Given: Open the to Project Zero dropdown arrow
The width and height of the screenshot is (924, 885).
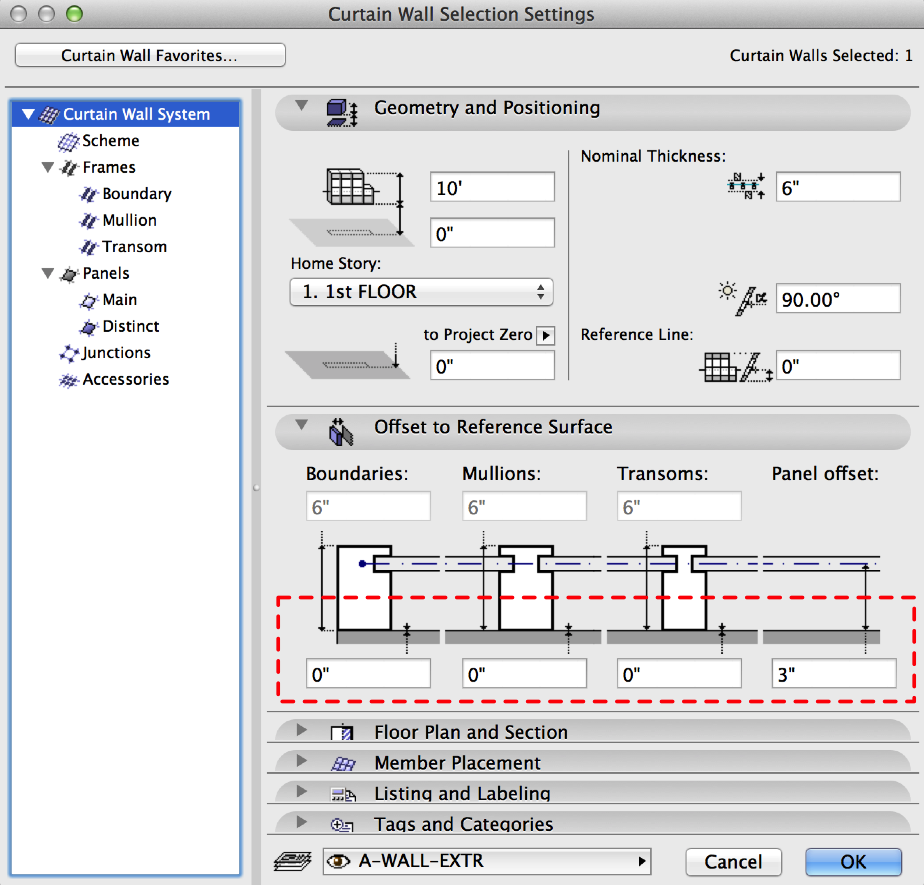Looking at the screenshot, I should [546, 335].
